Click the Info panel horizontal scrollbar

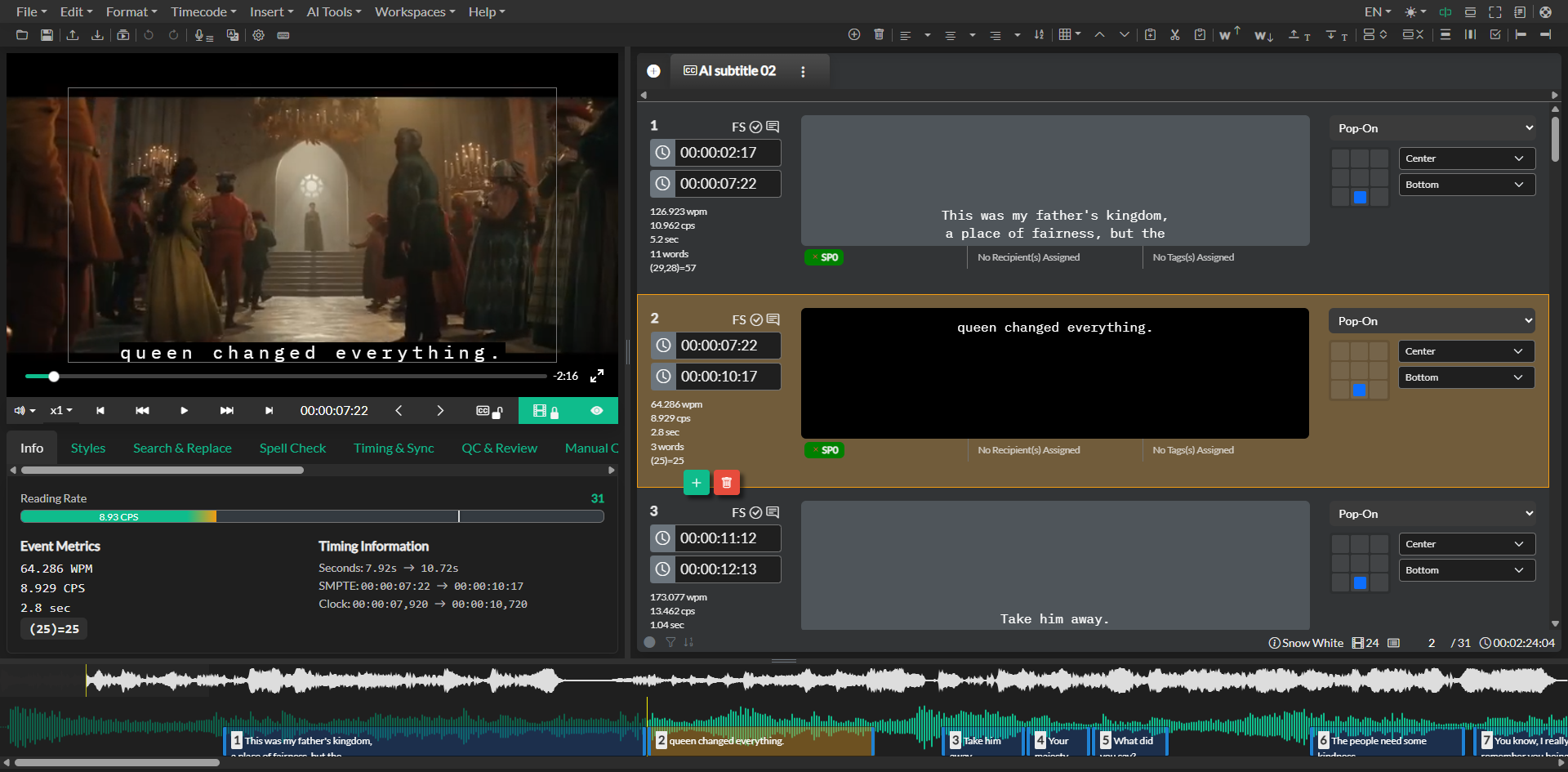click(x=163, y=471)
